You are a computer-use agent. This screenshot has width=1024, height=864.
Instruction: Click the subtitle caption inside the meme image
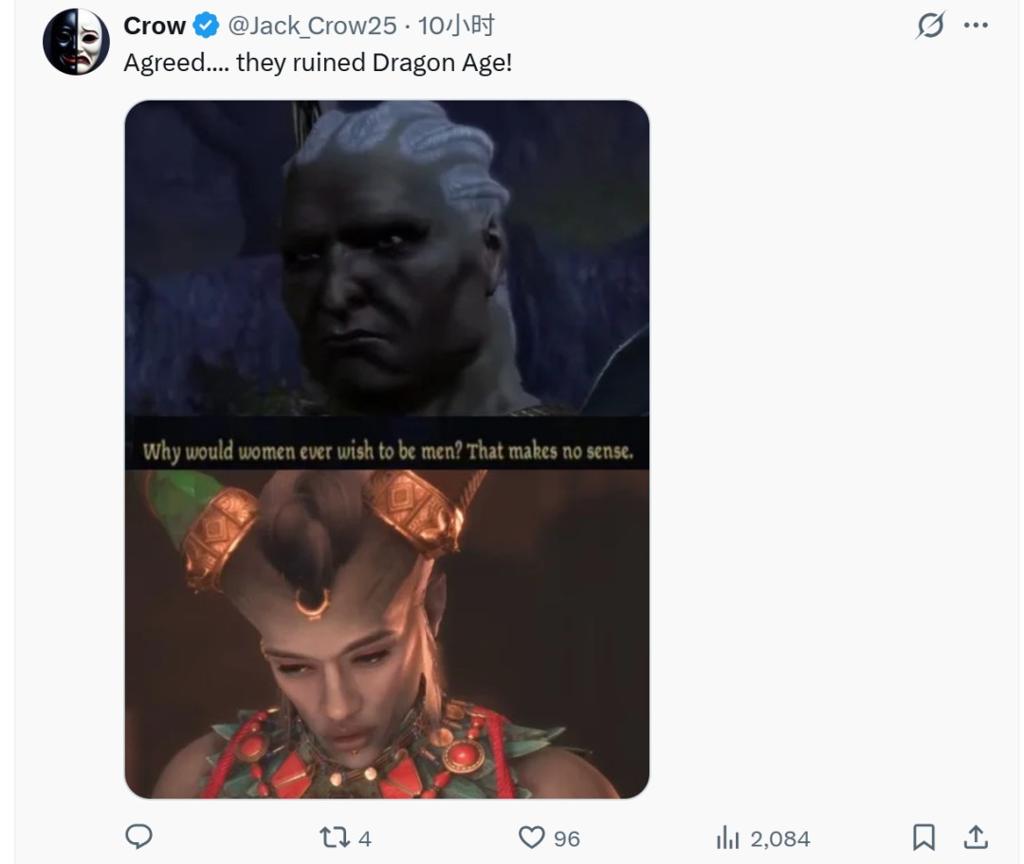pos(387,451)
